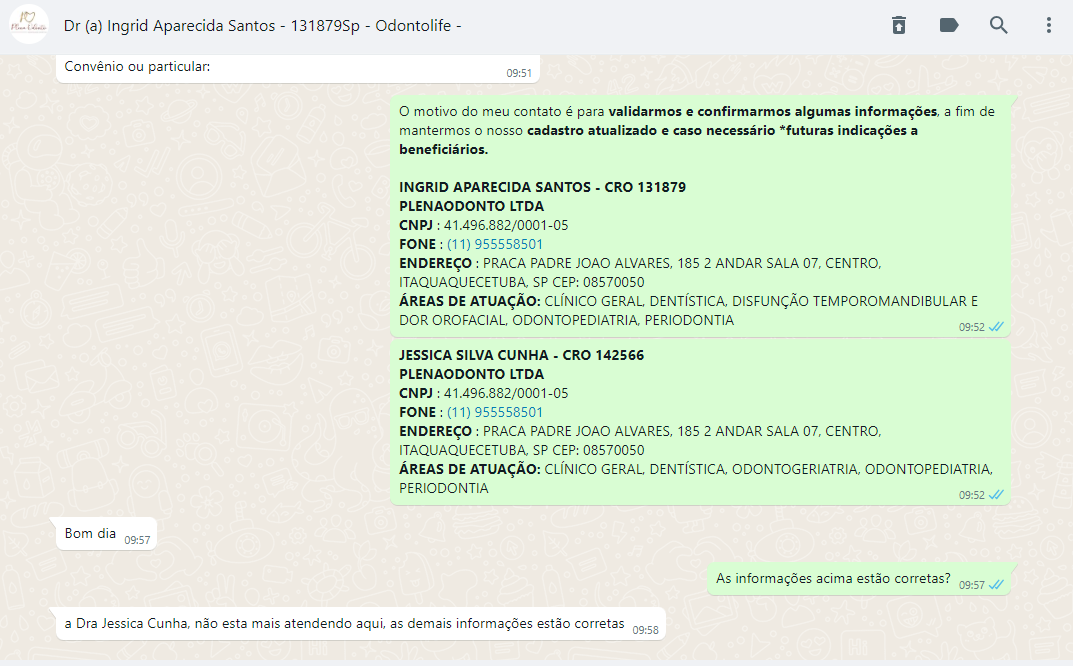Click the 09:51 timestamp
Image resolution: width=1073 pixels, height=666 pixels.
519,73
